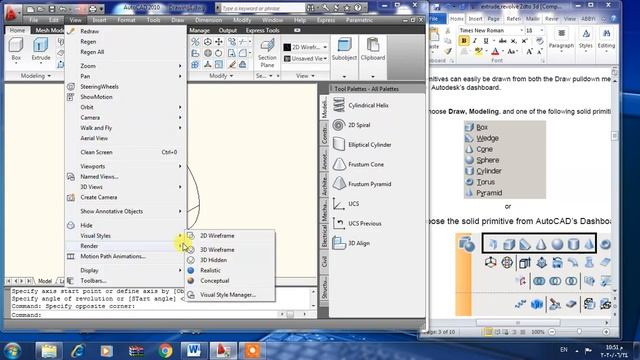The image size is (640, 360).
Task: Choose Elliptical Cylinder from tool palette
Action: pyautogui.click(x=362, y=144)
